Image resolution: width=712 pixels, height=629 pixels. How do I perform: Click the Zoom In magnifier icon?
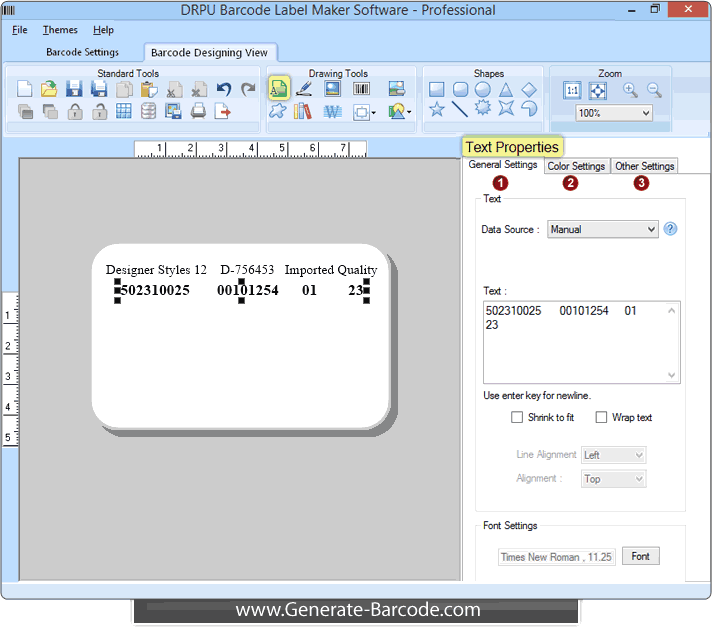click(x=630, y=90)
